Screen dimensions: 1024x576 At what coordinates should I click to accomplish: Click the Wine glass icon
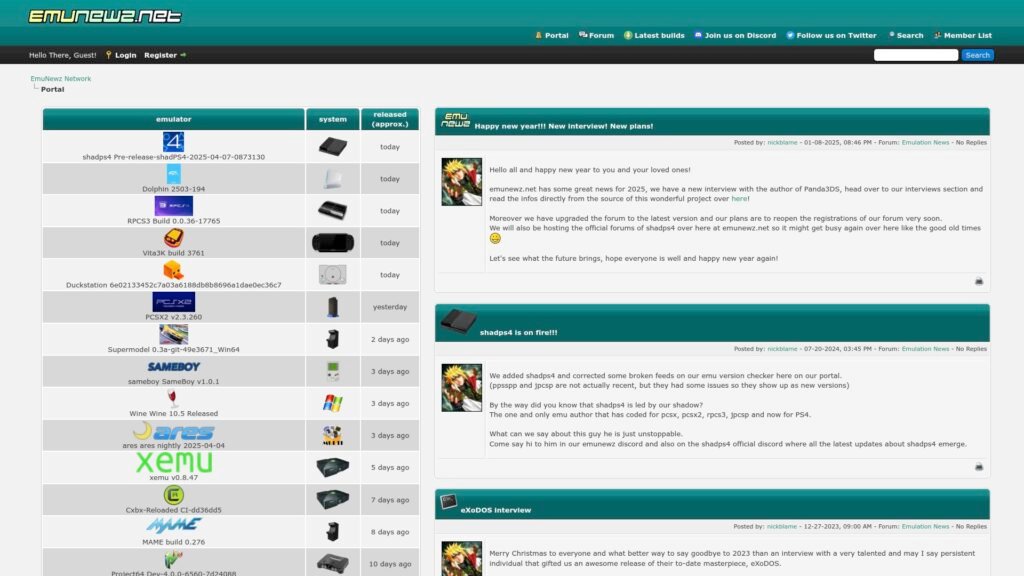tap(172, 398)
